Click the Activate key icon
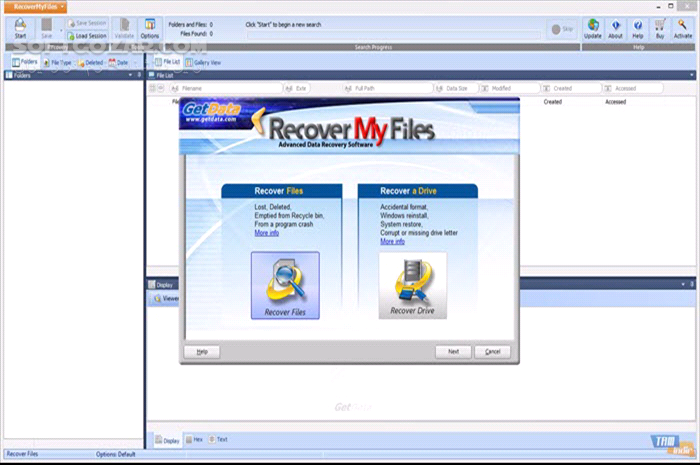The width and height of the screenshot is (700, 465). tap(683, 29)
